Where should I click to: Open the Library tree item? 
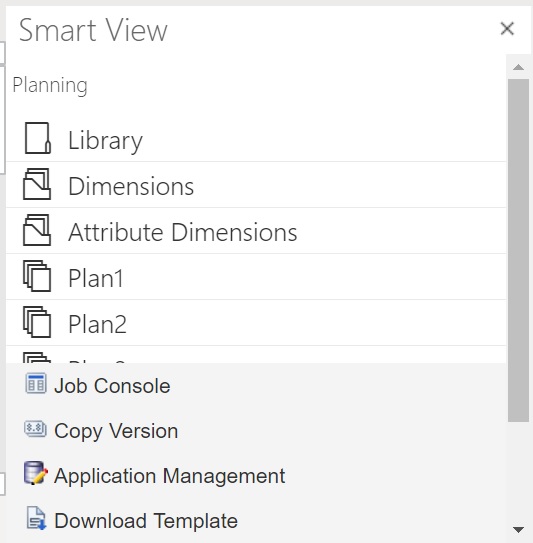[x=256, y=139]
